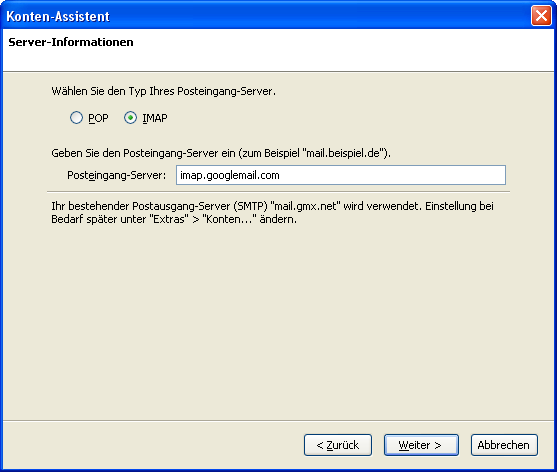This screenshot has width=557, height=472.
Task: Select the POP radio button
Action: coord(76,118)
